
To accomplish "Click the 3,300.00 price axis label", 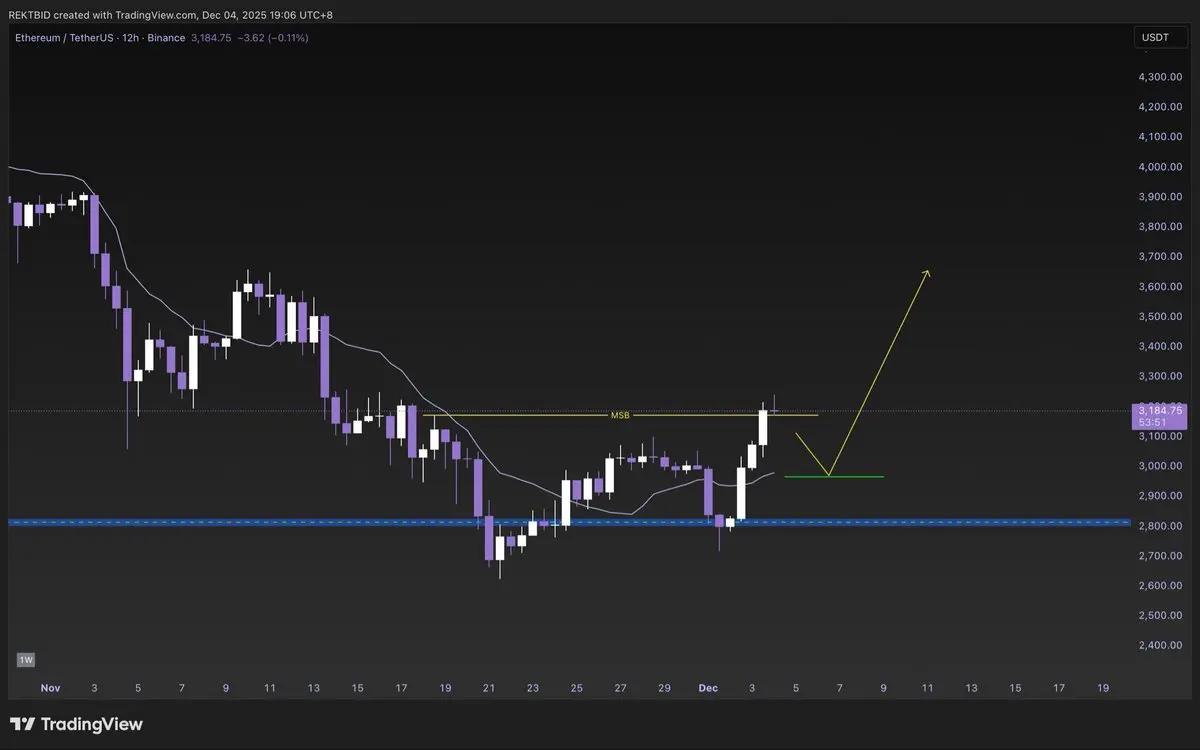I will (1160, 377).
